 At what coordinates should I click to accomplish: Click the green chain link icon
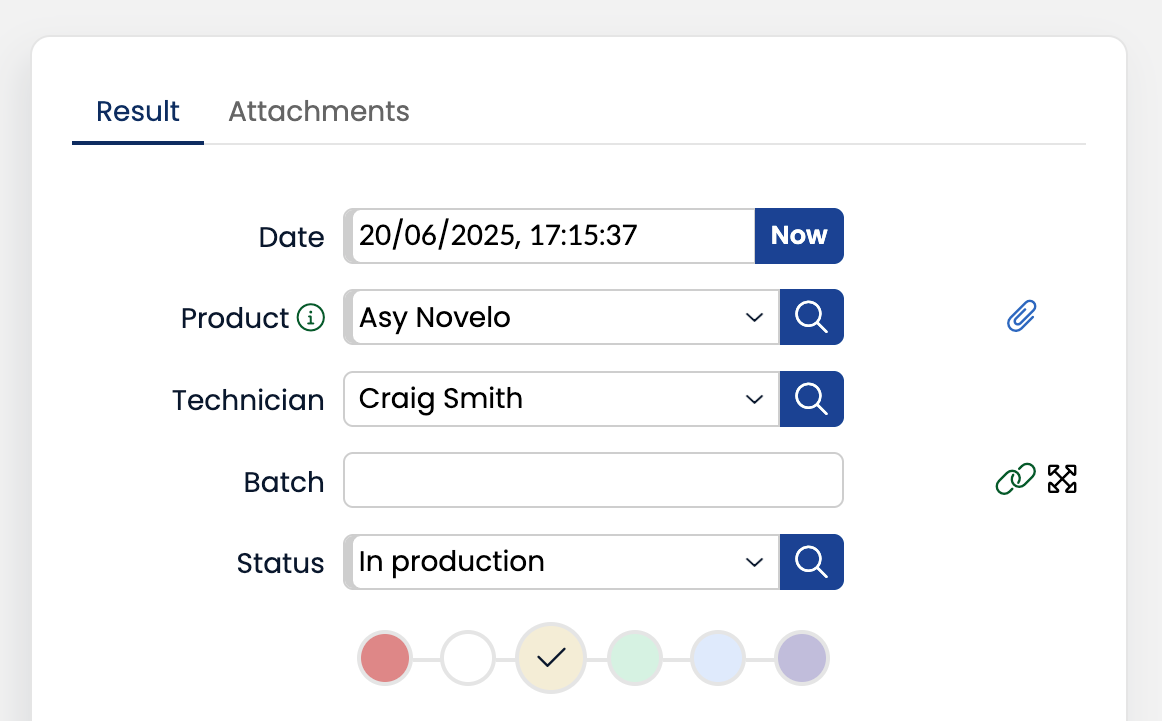coord(1015,479)
